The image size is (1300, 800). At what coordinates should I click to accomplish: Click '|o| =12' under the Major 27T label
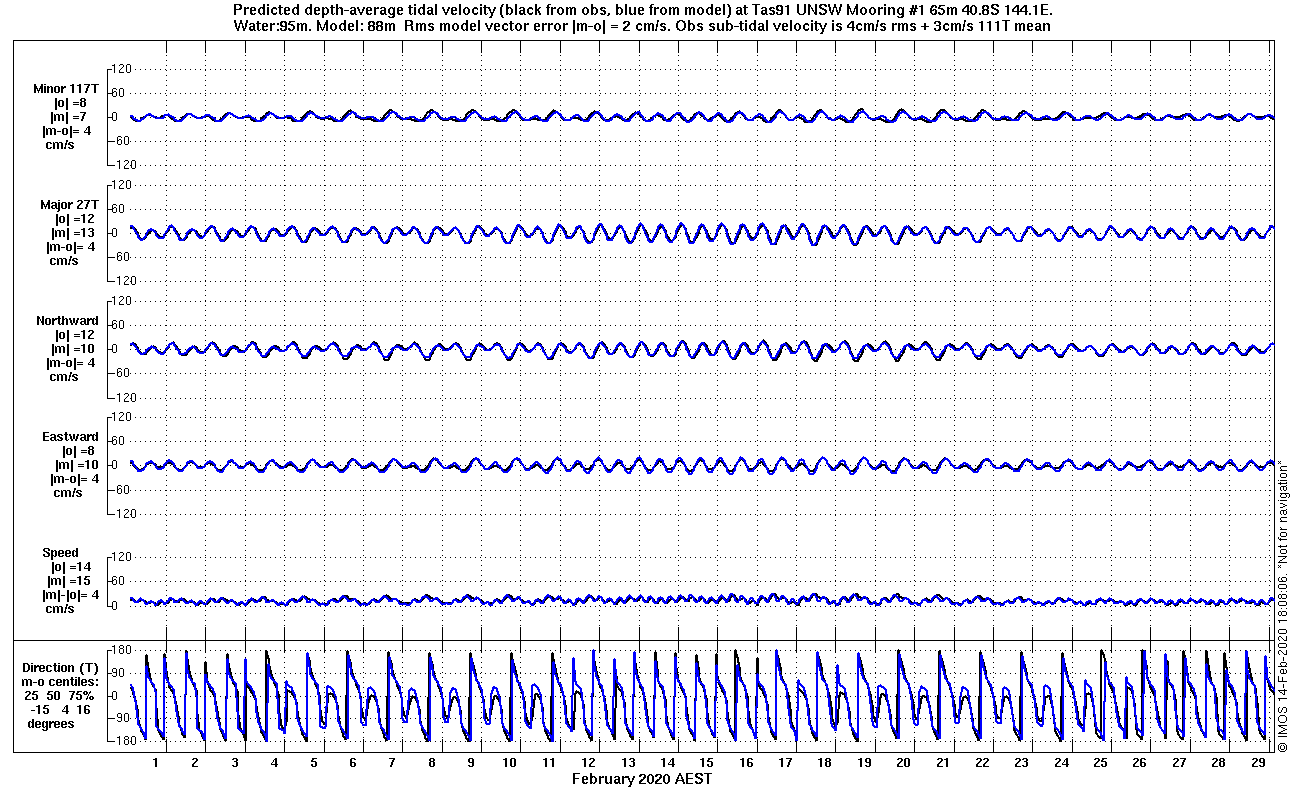73,219
